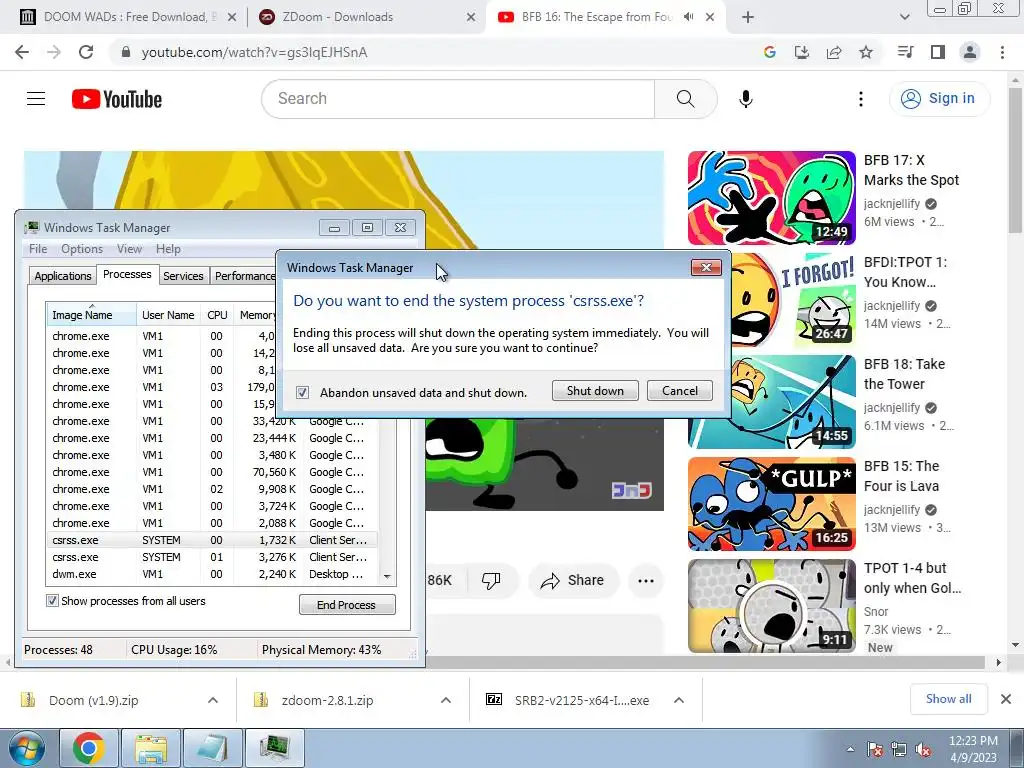1024x768 pixels.
Task: Toggle Show processes from all users
Action: click(52, 601)
